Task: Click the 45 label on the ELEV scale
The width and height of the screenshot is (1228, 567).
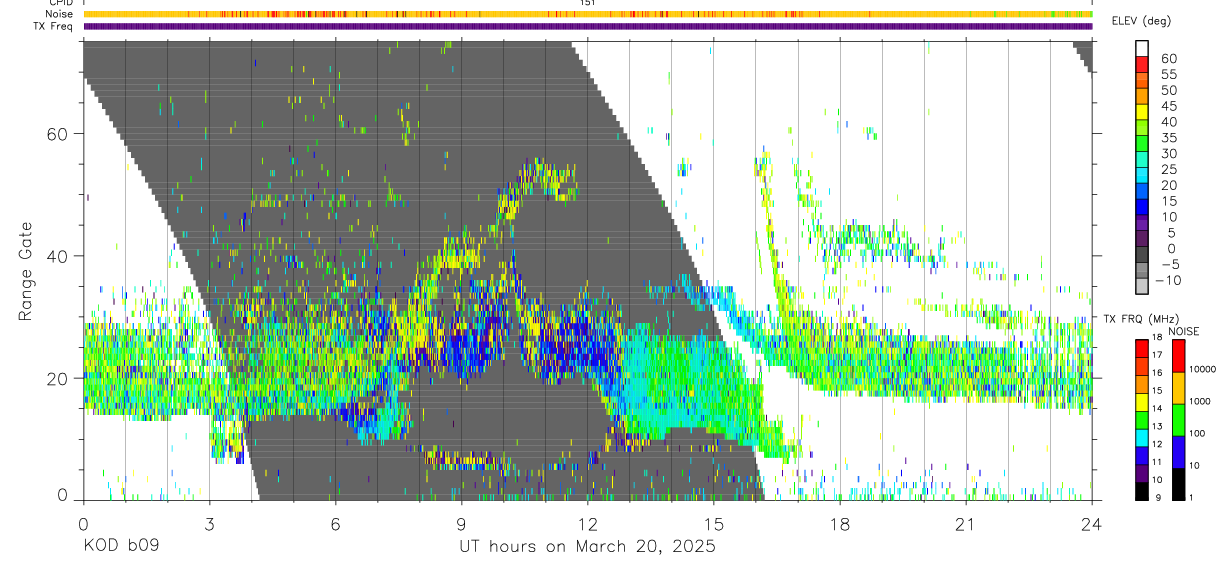Action: tap(1167, 106)
